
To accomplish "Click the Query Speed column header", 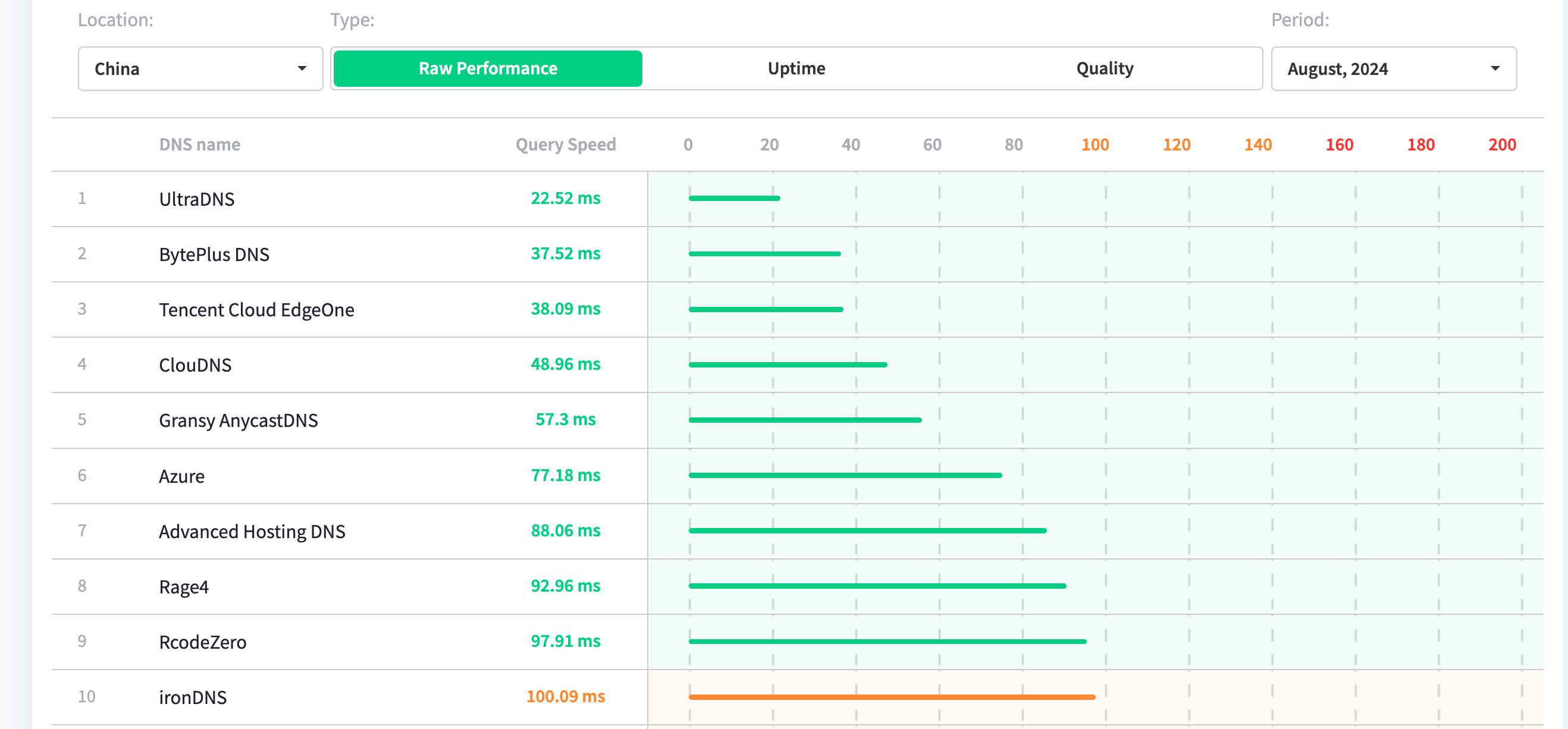I will [x=566, y=145].
